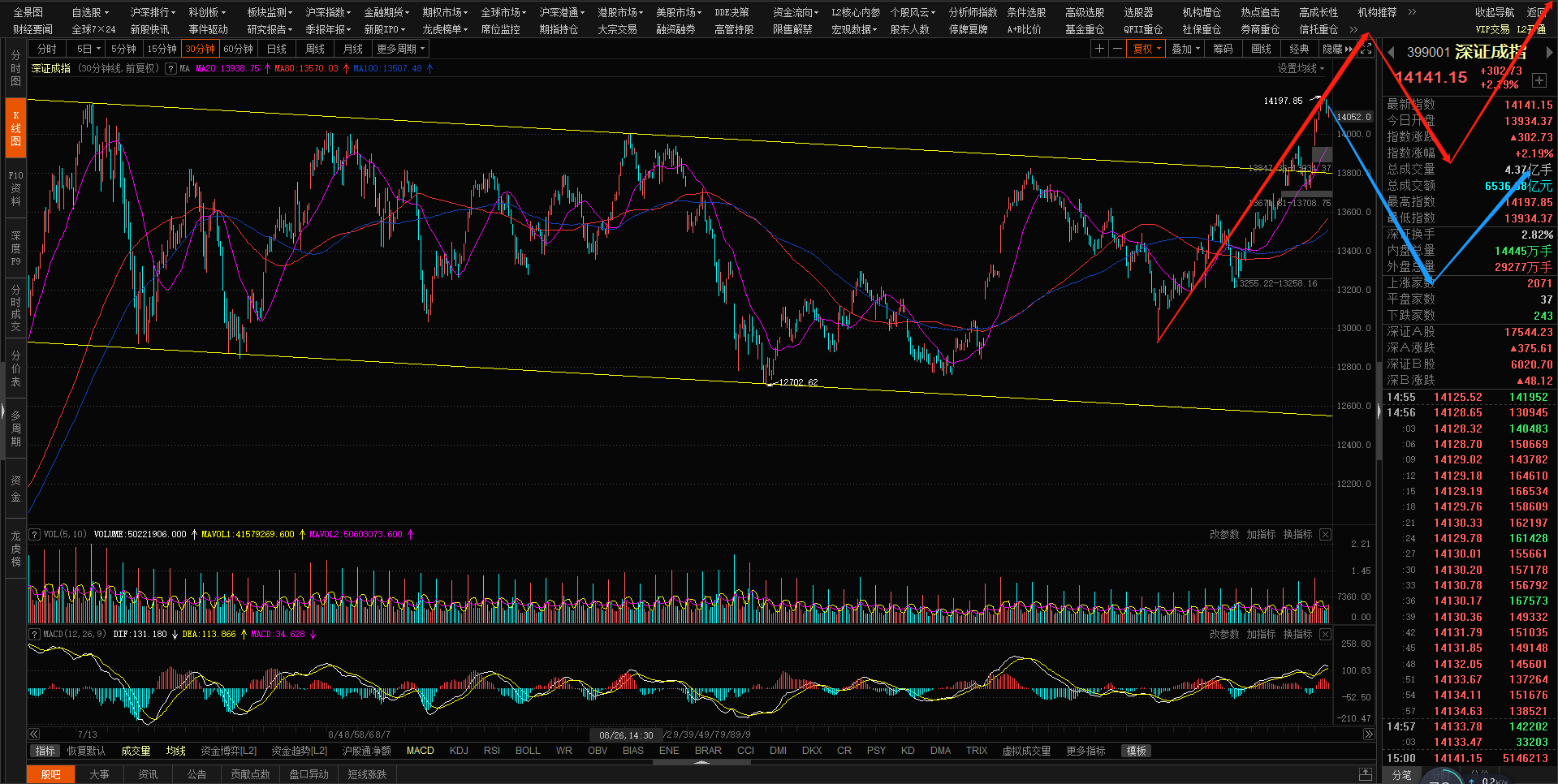The height and width of the screenshot is (784, 1558).
Task: Switch indicator to BOLL
Action: click(528, 751)
